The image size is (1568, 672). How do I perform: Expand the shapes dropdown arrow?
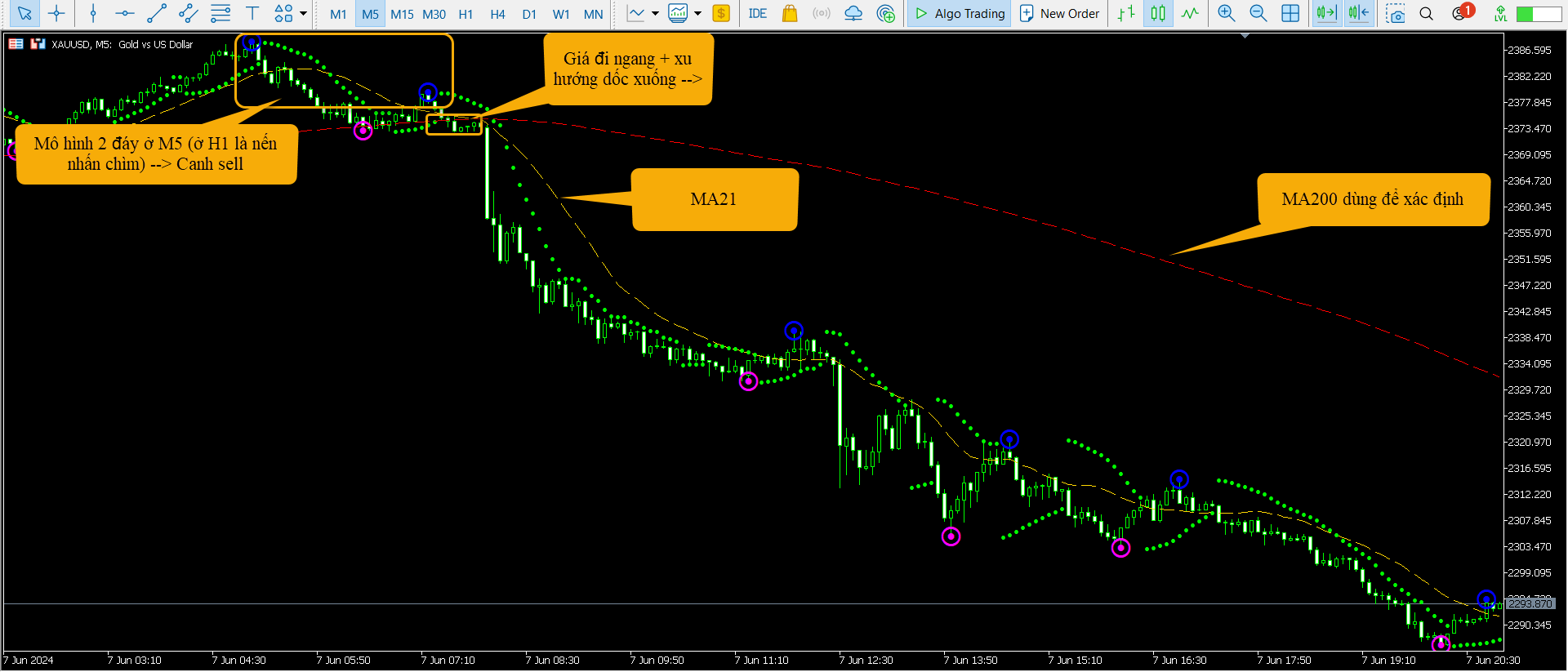coord(304,13)
